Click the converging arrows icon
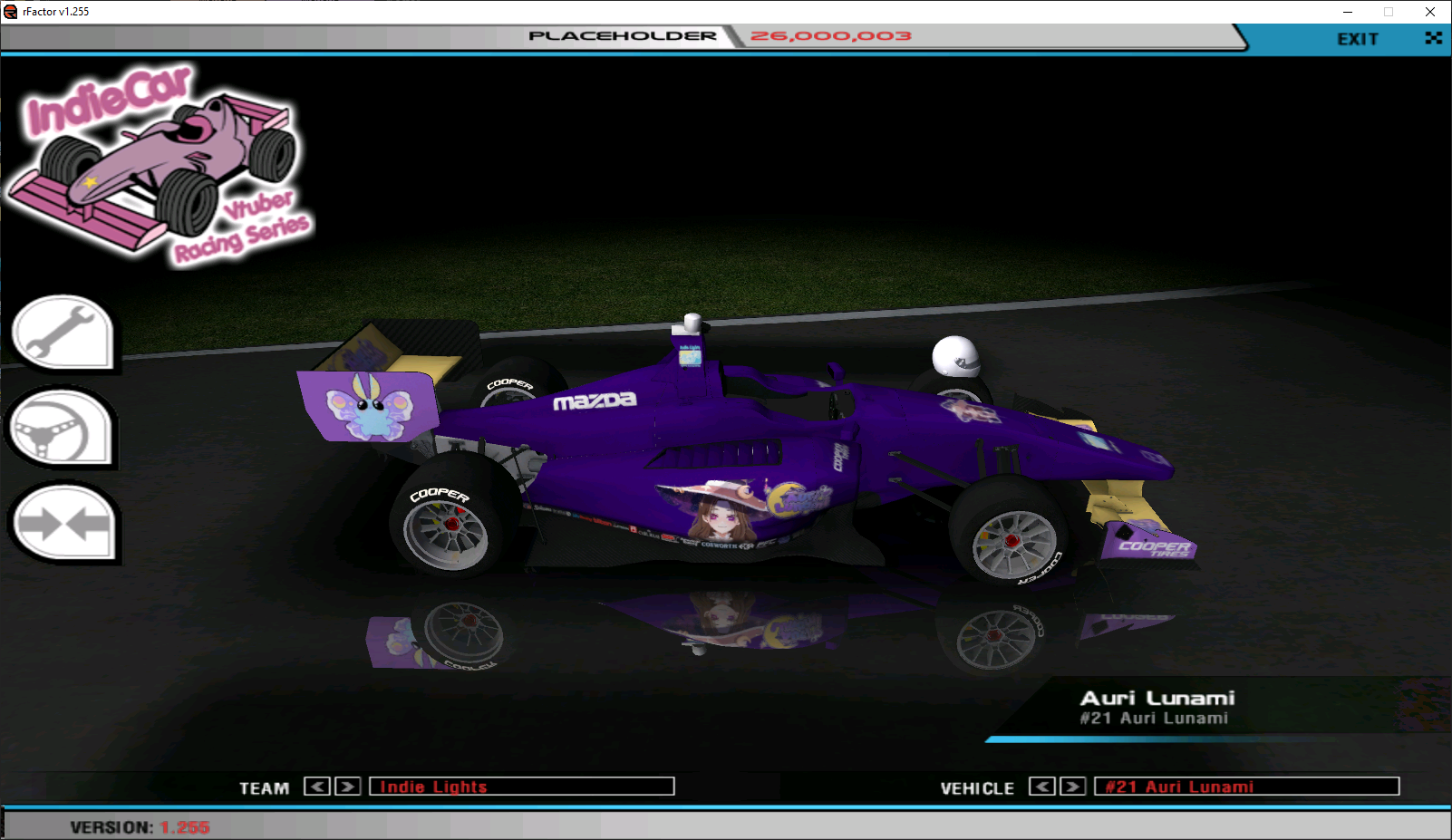 point(63,524)
